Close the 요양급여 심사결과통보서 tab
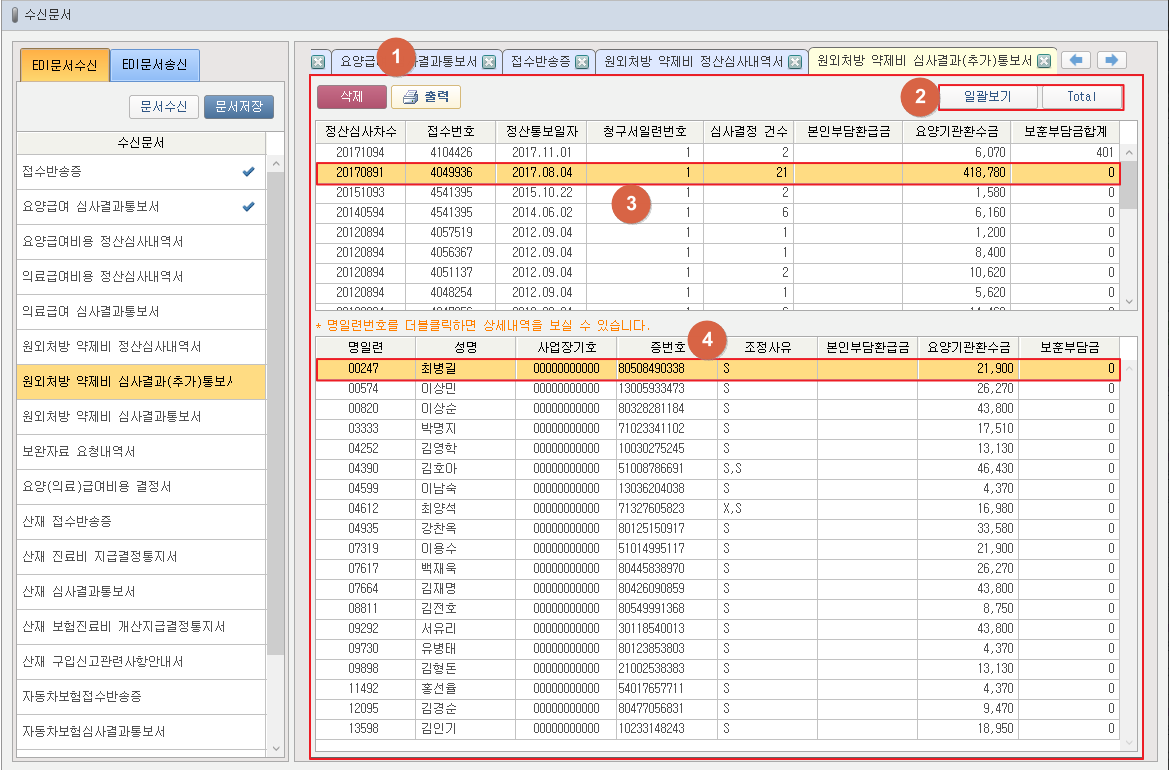This screenshot has width=1169, height=770. 489,62
